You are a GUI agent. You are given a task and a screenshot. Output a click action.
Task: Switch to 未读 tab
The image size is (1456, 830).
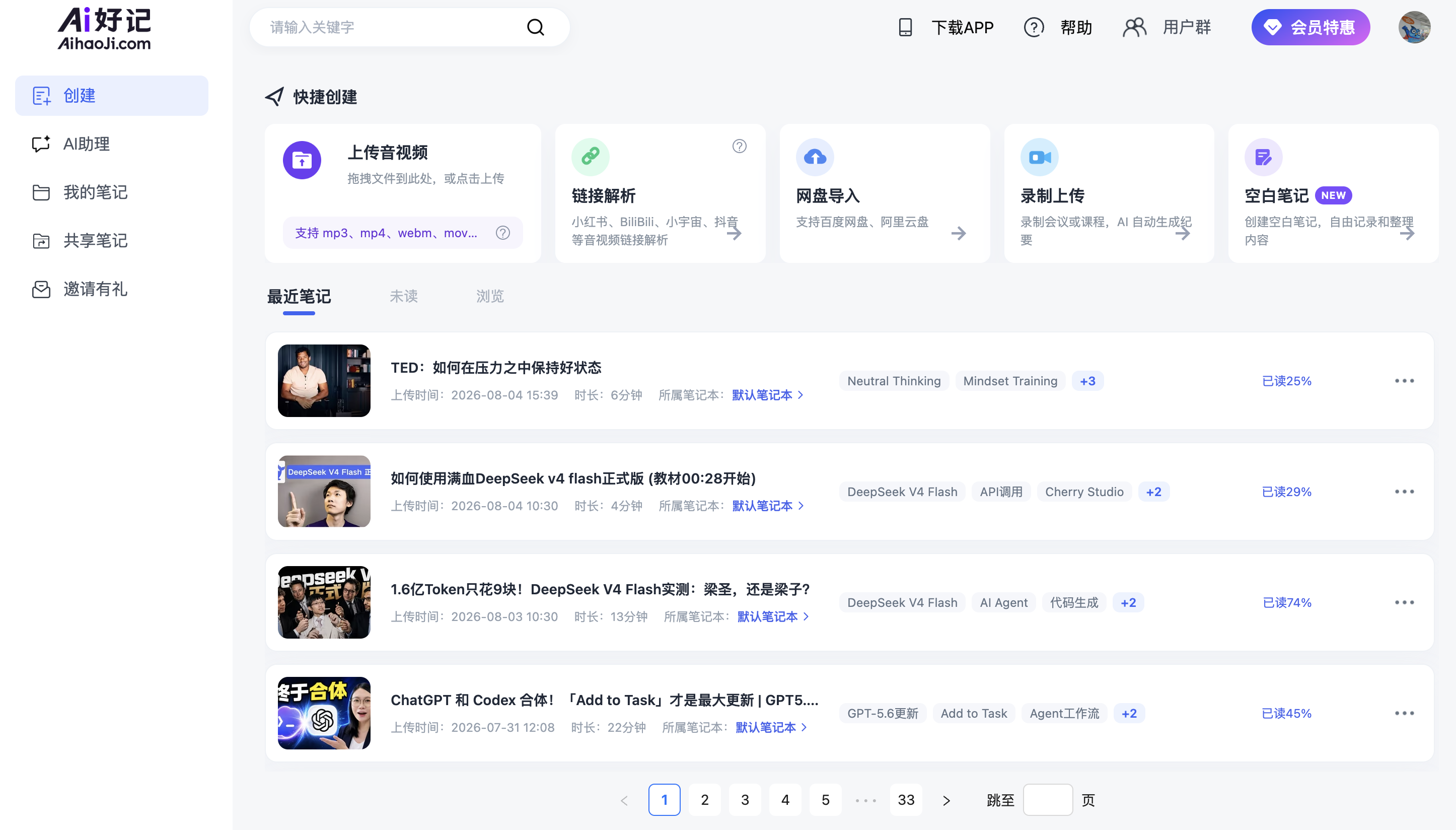[x=403, y=297]
